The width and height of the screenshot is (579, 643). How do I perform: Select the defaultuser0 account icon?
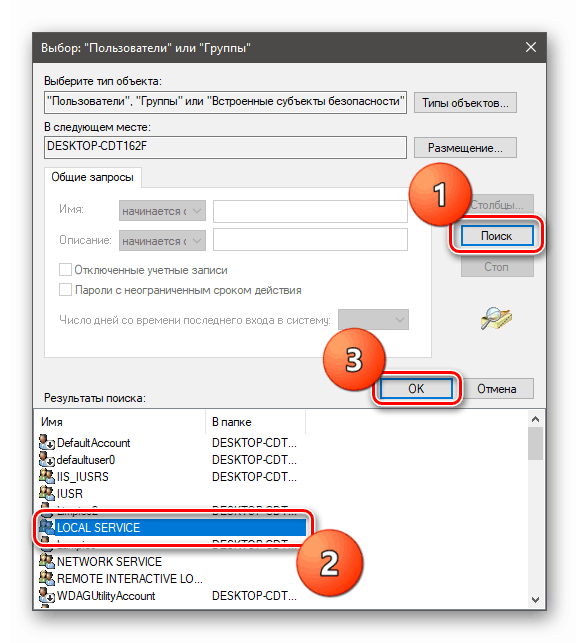47,460
